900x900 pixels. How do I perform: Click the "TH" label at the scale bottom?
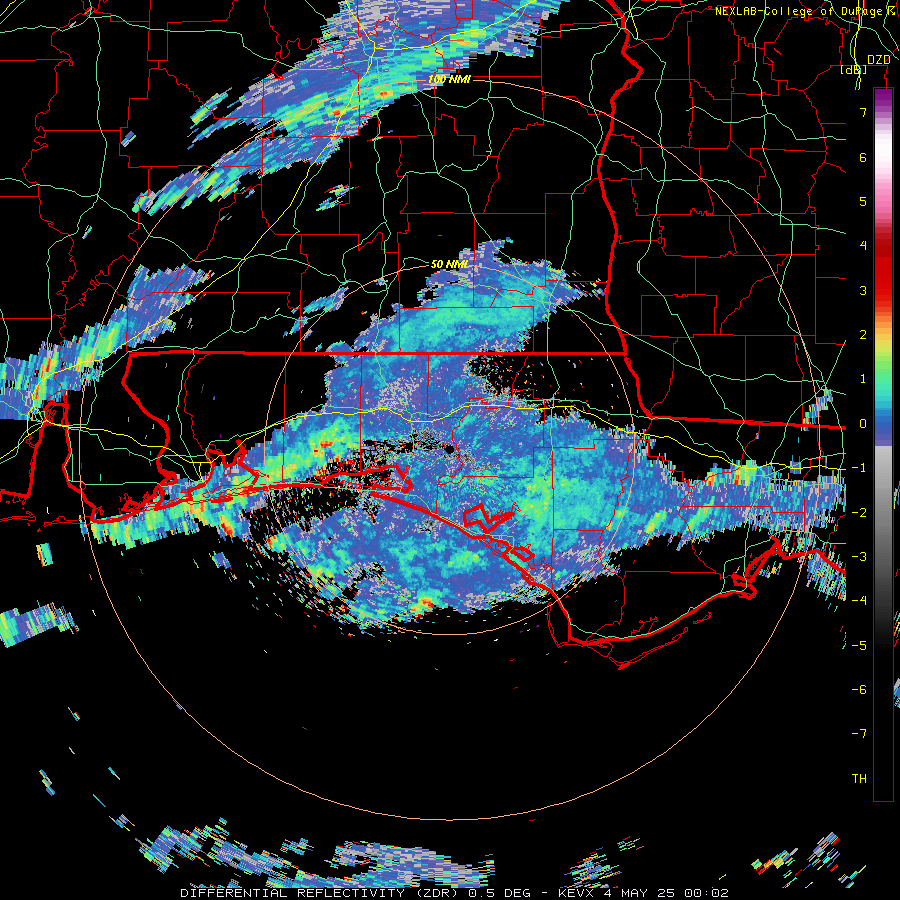coord(859,778)
